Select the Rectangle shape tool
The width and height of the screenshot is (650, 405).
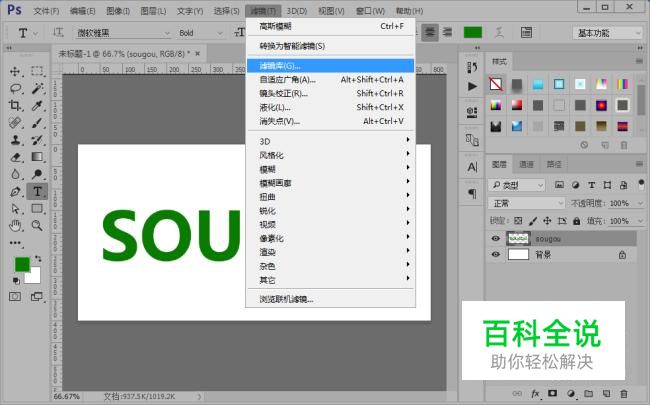tap(37, 208)
